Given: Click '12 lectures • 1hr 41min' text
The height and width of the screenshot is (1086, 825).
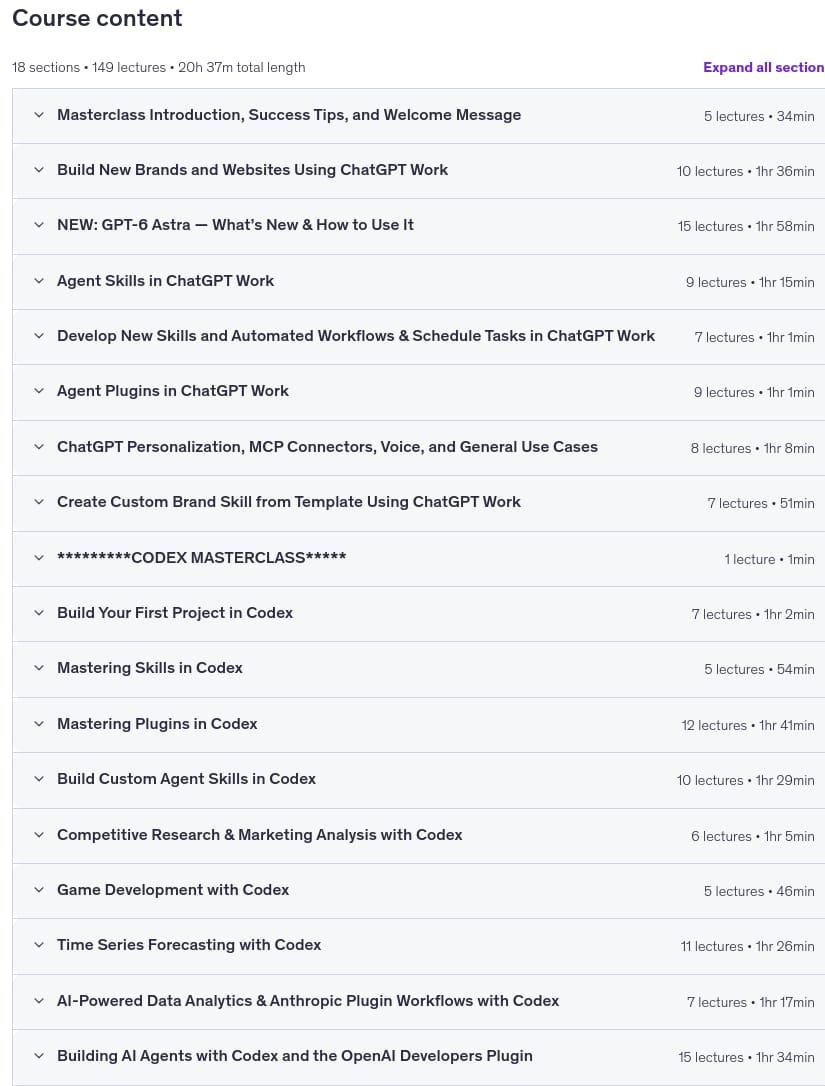Looking at the screenshot, I should click(748, 725).
